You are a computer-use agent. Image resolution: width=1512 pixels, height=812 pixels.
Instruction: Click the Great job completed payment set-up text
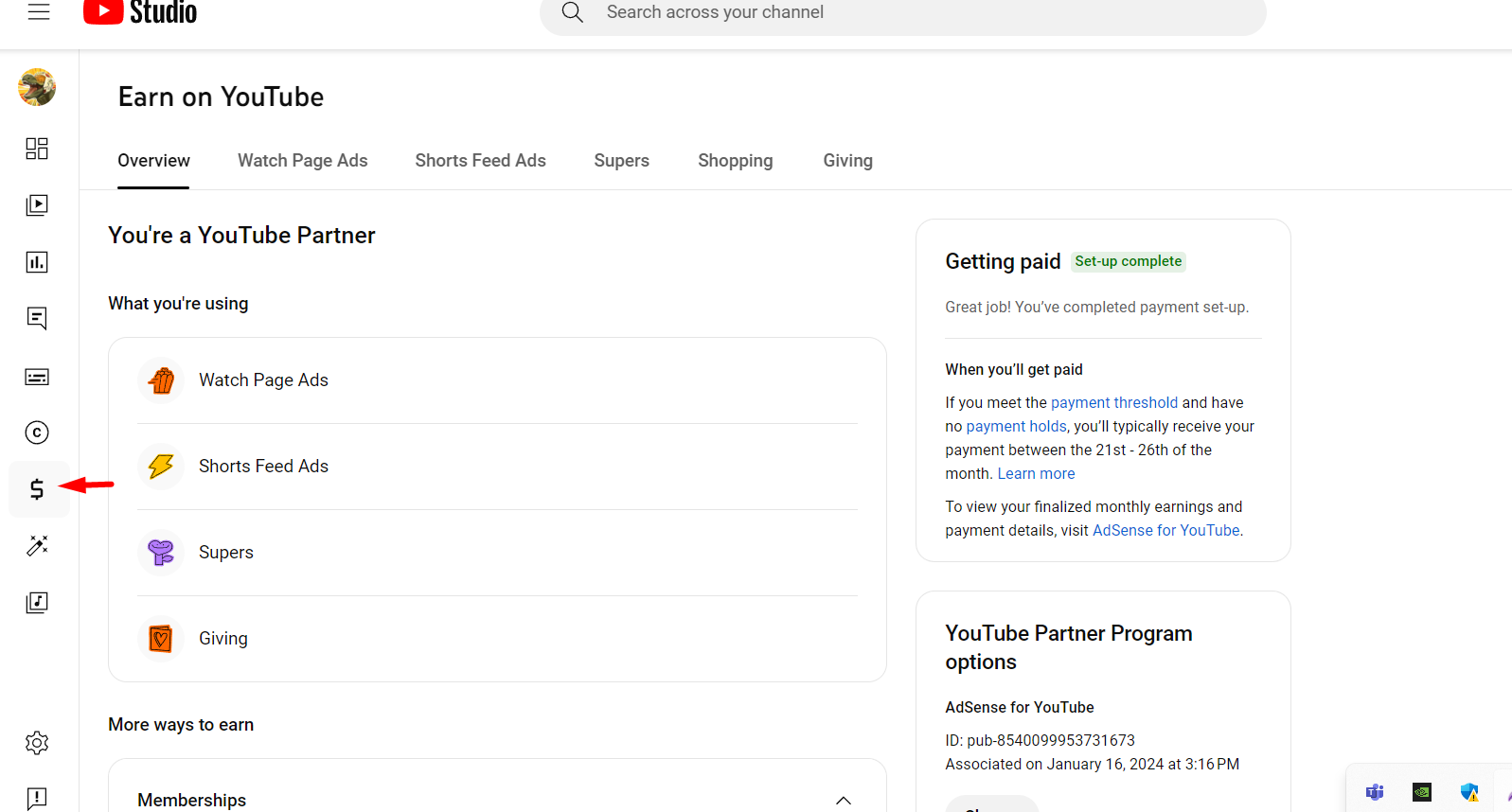1096,307
